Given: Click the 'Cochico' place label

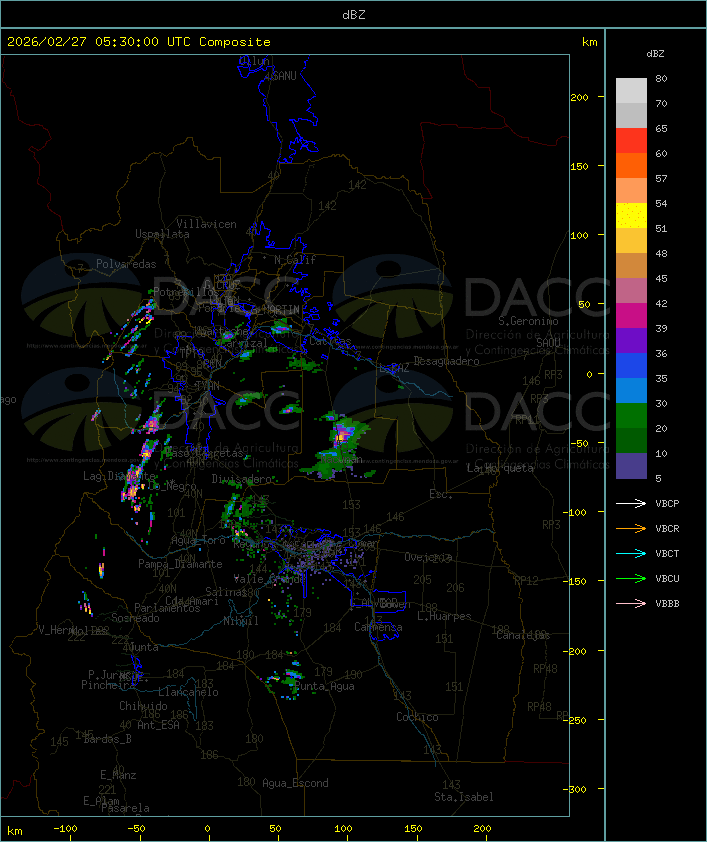Looking at the screenshot, I should point(417,717).
